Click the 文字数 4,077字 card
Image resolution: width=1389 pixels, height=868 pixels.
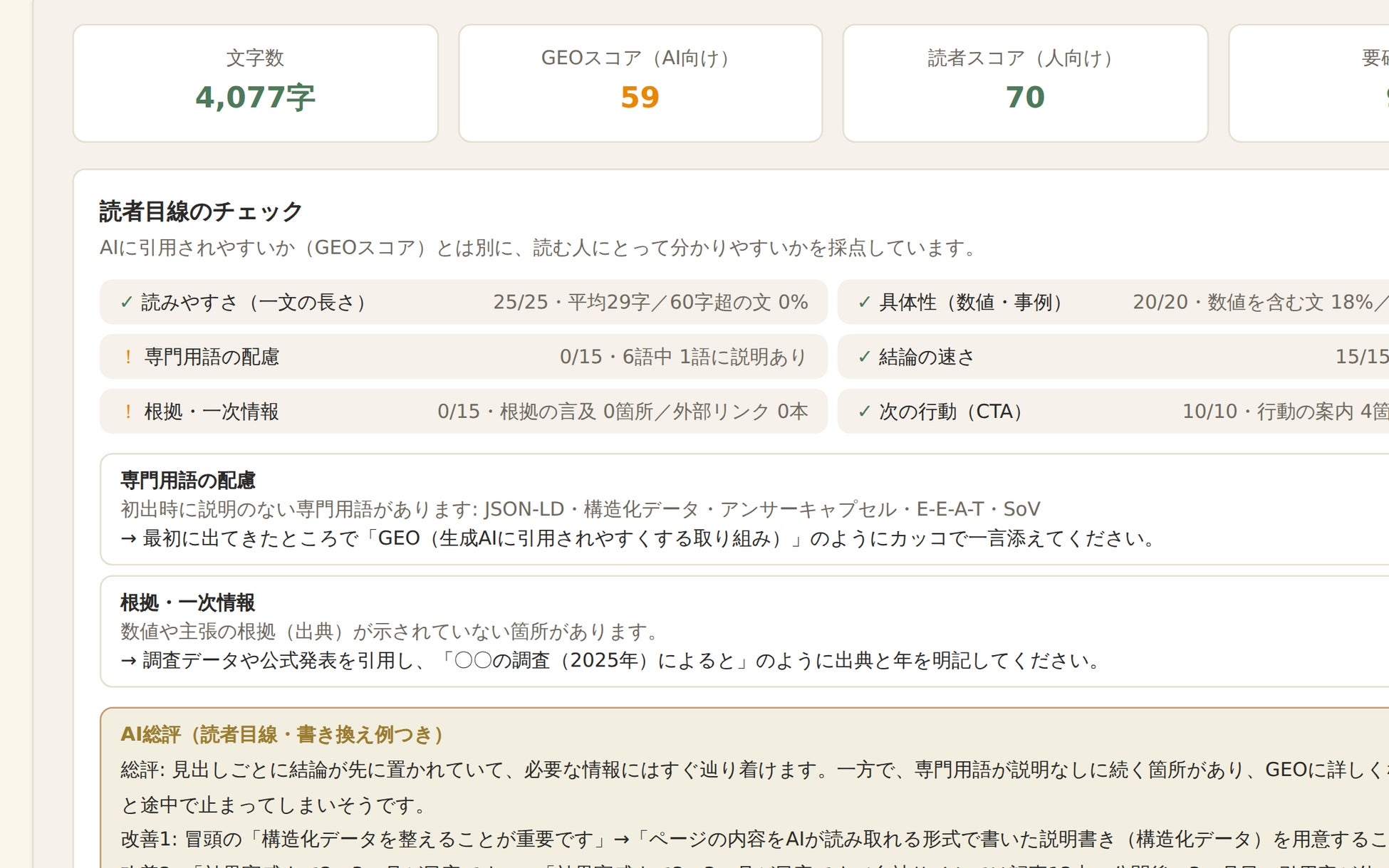255,83
